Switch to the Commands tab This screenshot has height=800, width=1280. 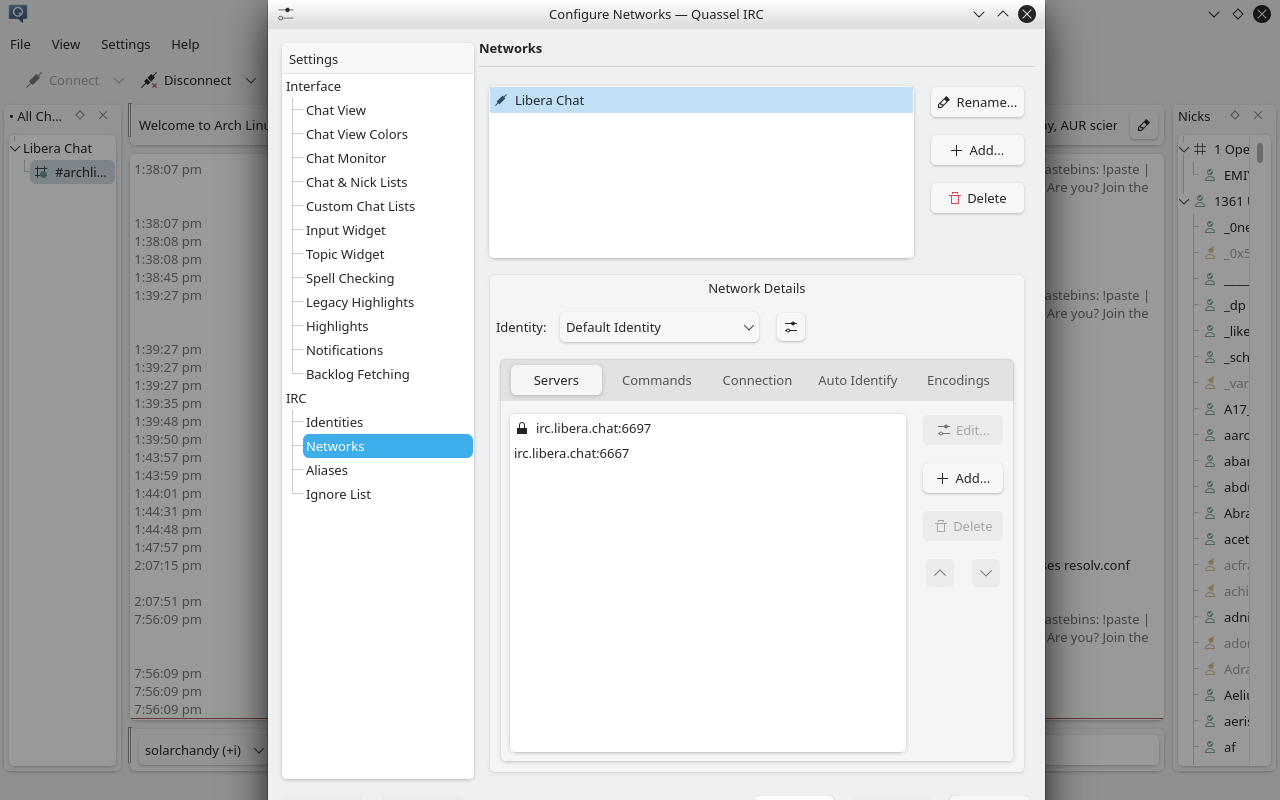(x=656, y=380)
